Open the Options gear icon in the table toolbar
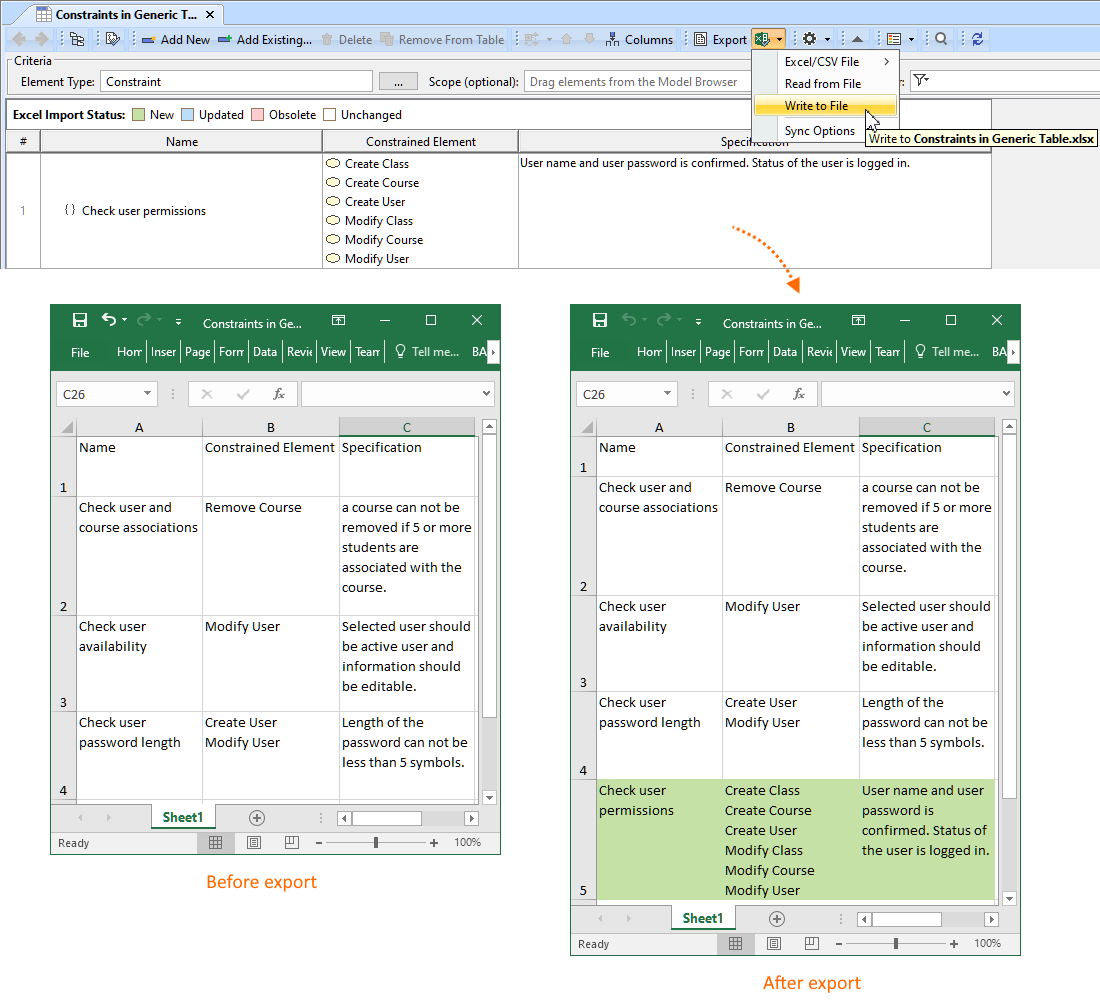 point(810,39)
